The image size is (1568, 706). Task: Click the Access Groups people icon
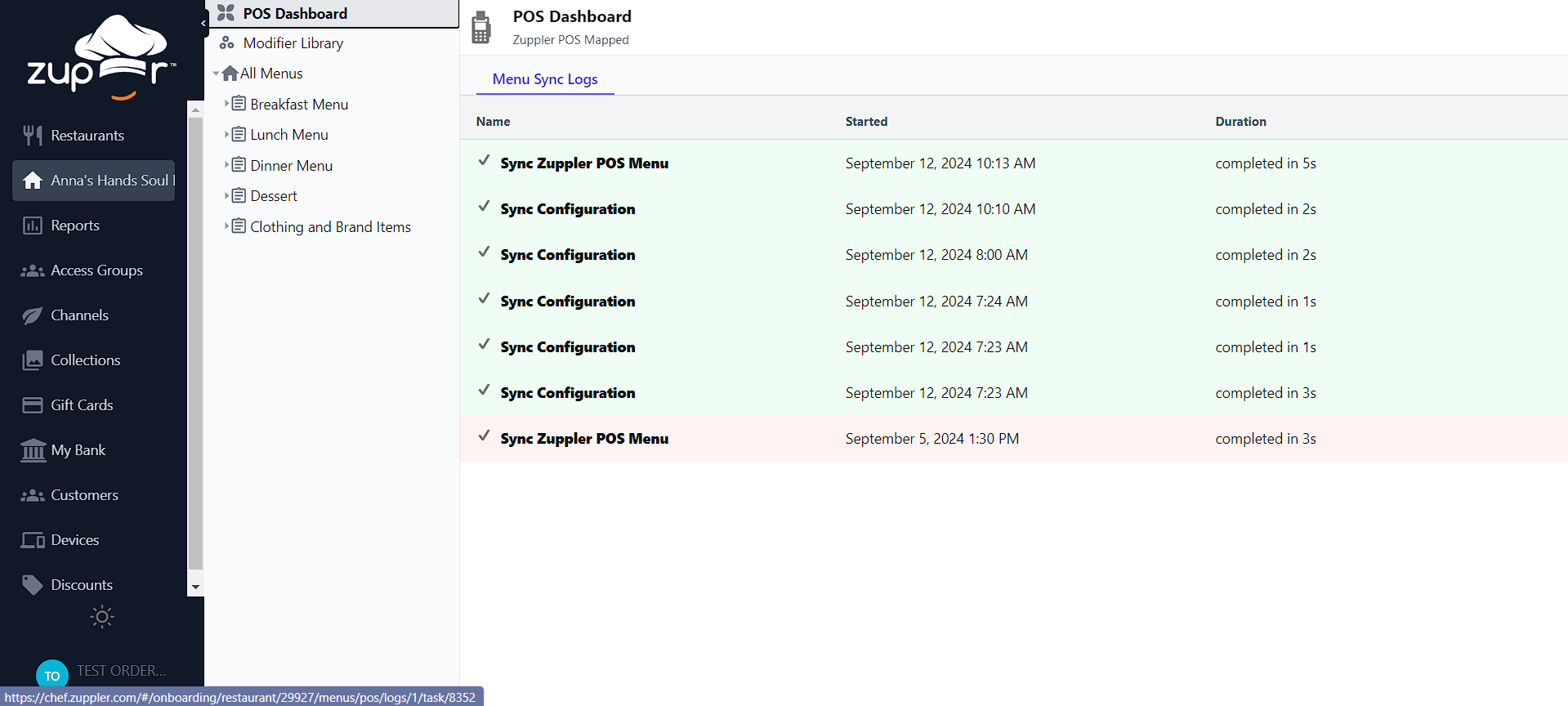tap(33, 270)
